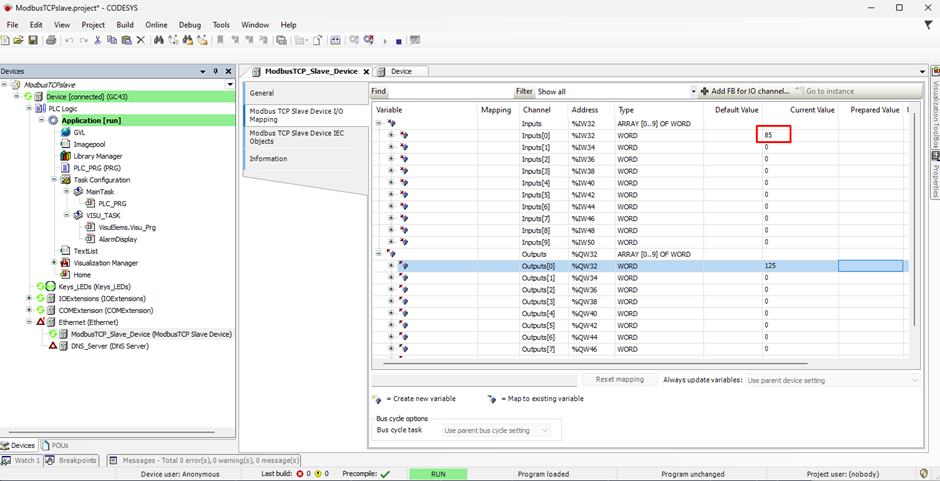Click the Open Project folder icon
This screenshot has height=481, width=940.
(x=19, y=40)
